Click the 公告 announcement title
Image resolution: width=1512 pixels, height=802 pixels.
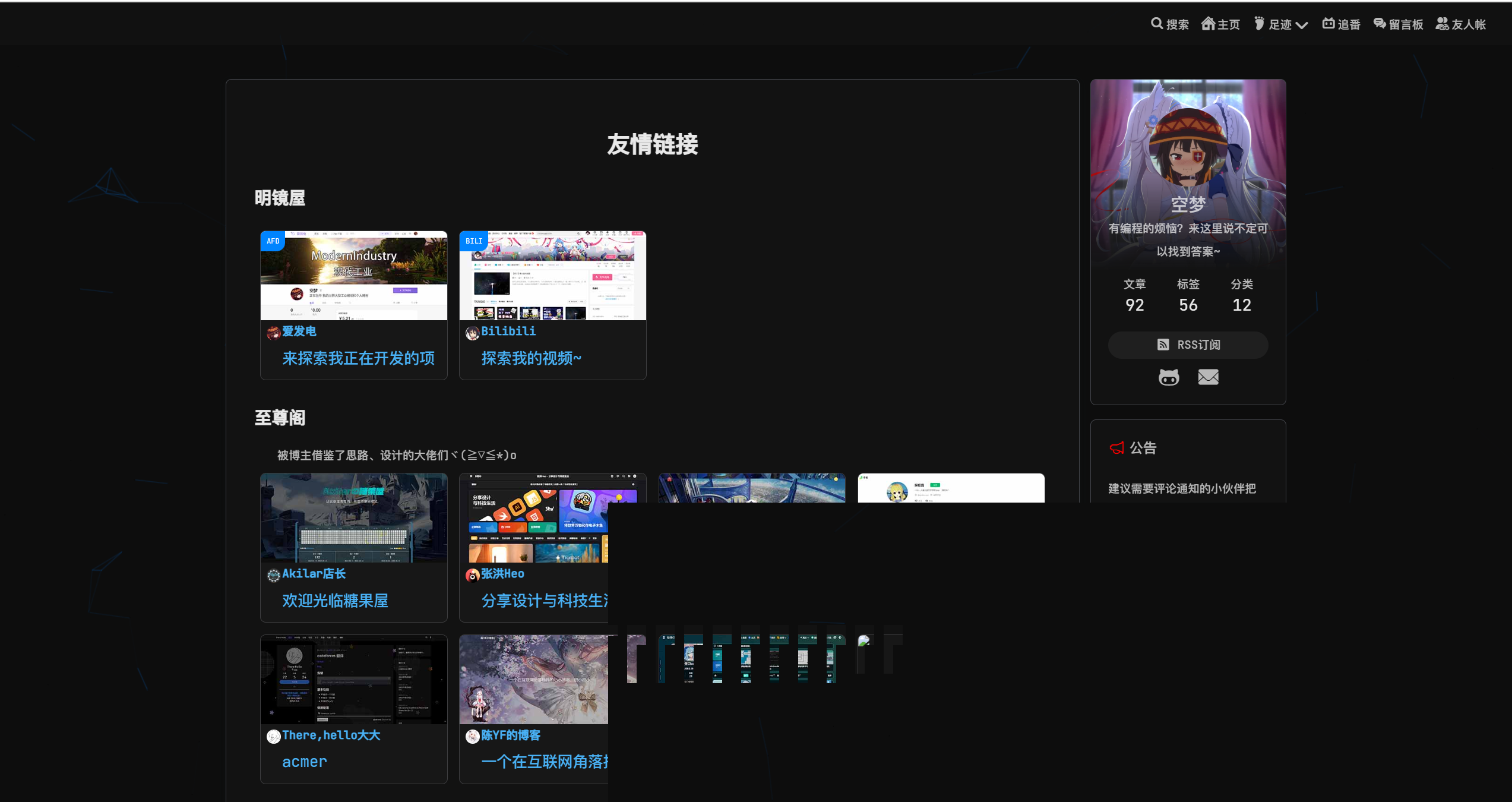click(x=1143, y=448)
